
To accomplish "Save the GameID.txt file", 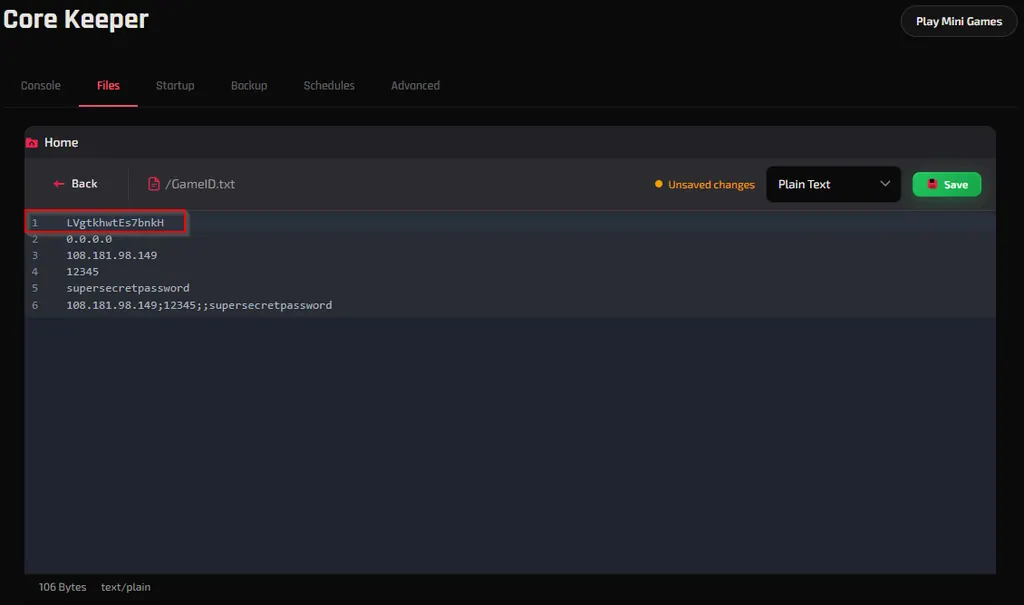I will (947, 184).
